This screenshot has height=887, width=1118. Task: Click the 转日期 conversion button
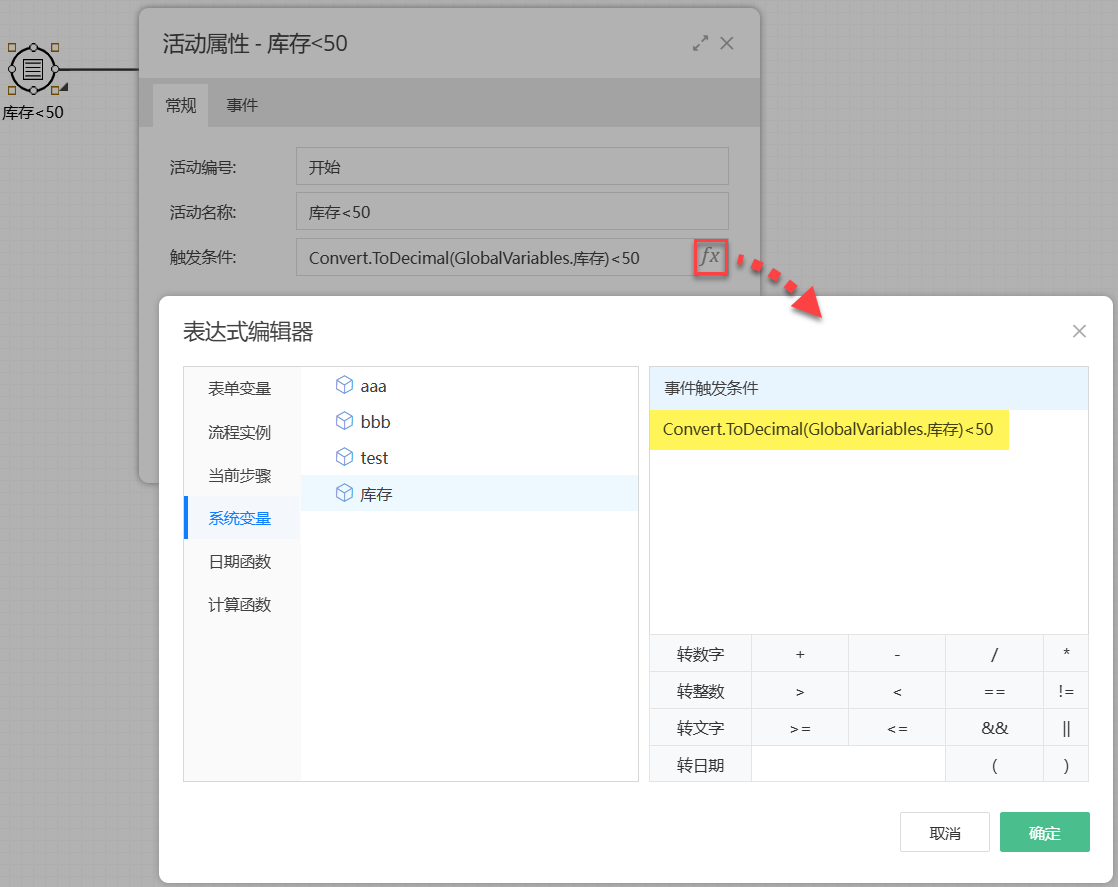(700, 764)
